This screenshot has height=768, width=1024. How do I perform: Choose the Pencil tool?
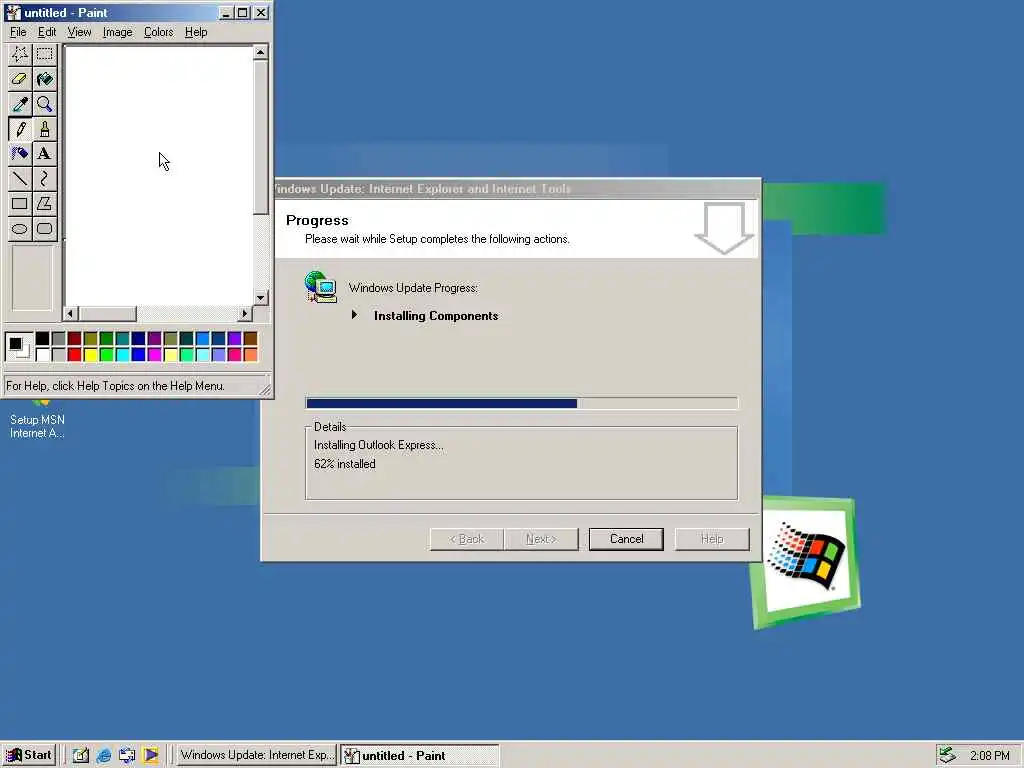(20, 129)
